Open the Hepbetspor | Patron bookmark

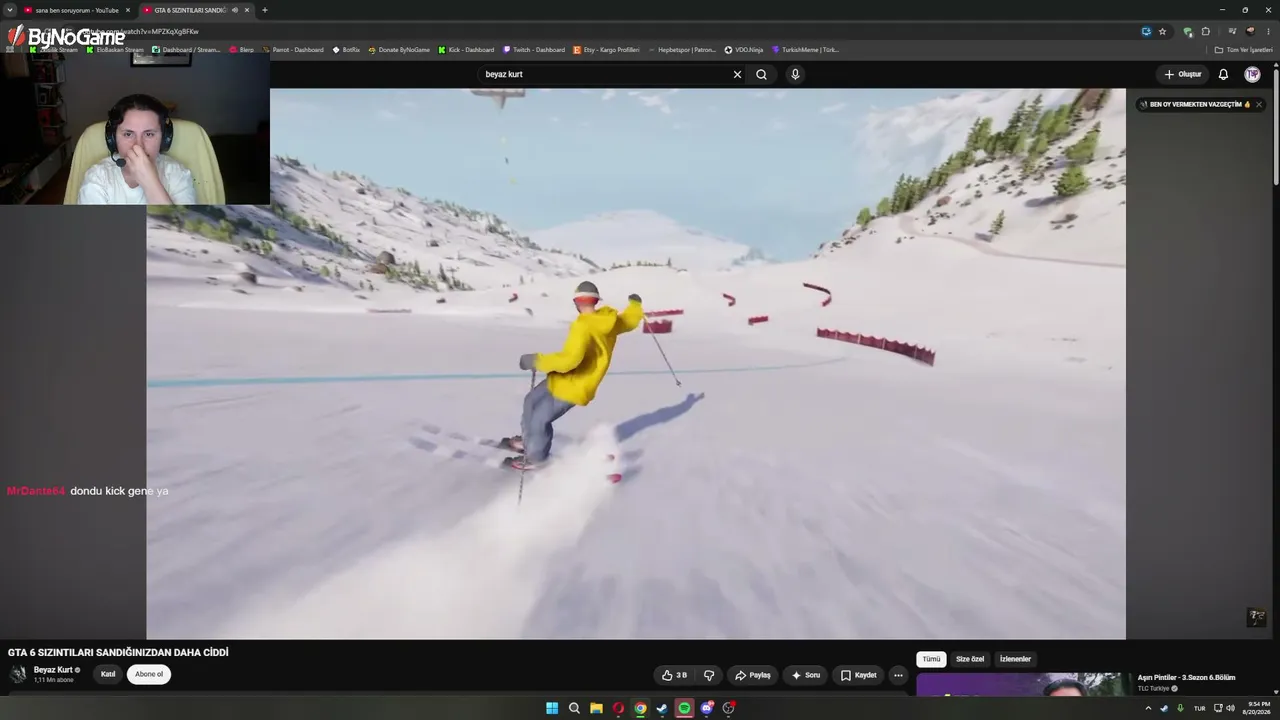coord(682,50)
